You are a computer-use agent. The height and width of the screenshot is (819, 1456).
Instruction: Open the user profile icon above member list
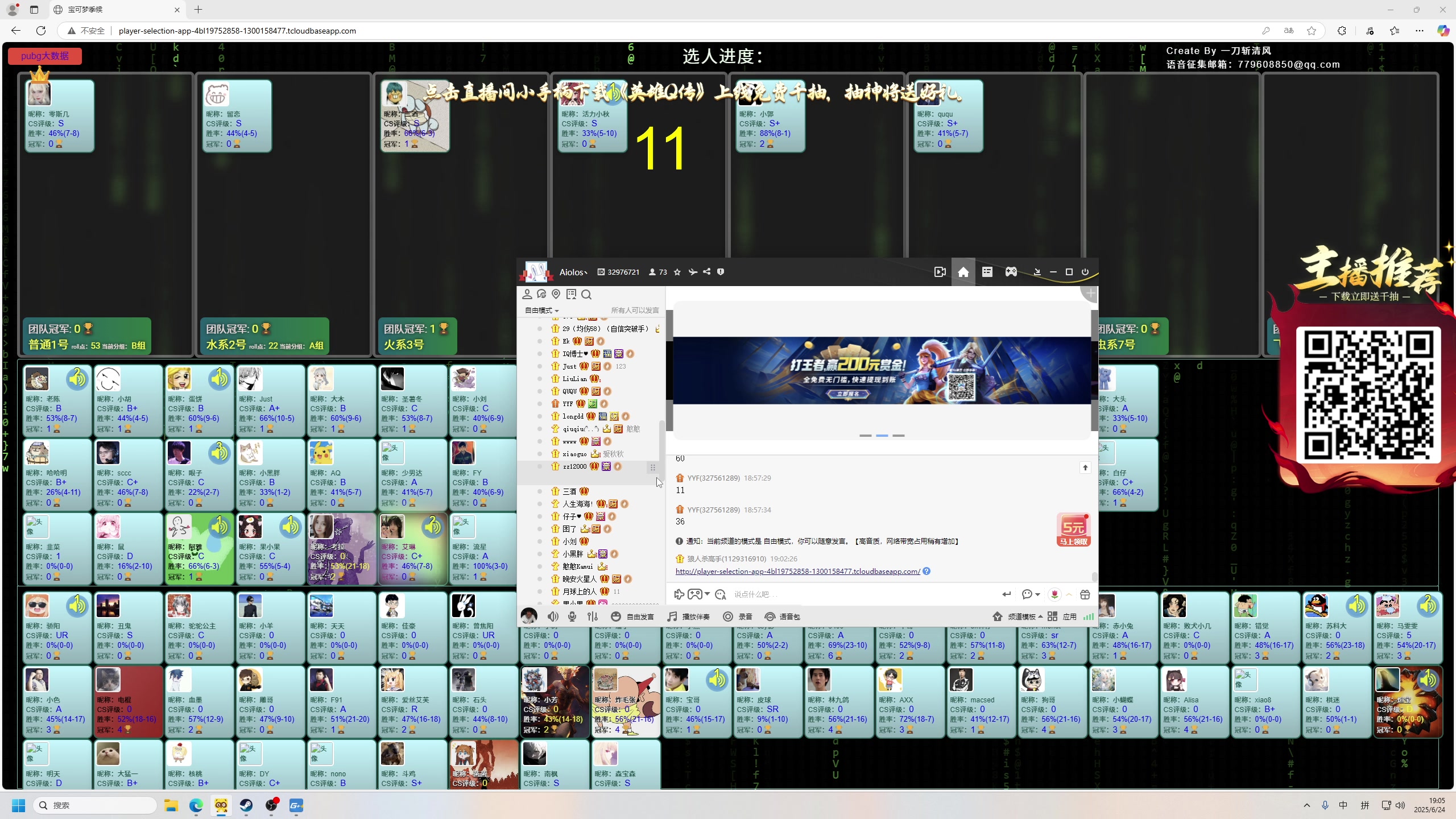tap(527, 294)
